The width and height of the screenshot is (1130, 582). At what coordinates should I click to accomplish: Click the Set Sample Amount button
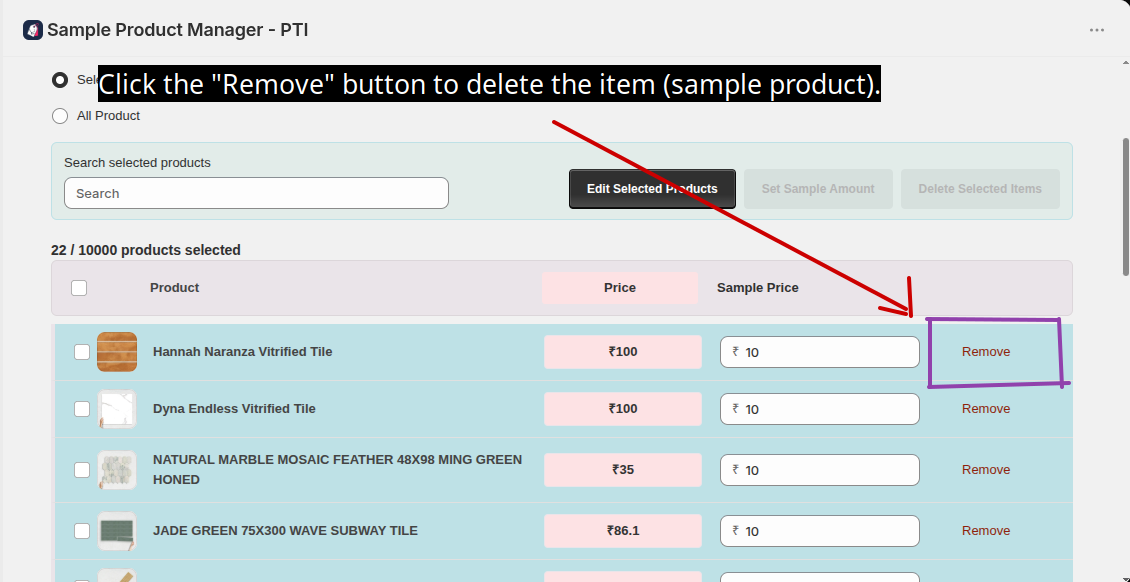818,189
